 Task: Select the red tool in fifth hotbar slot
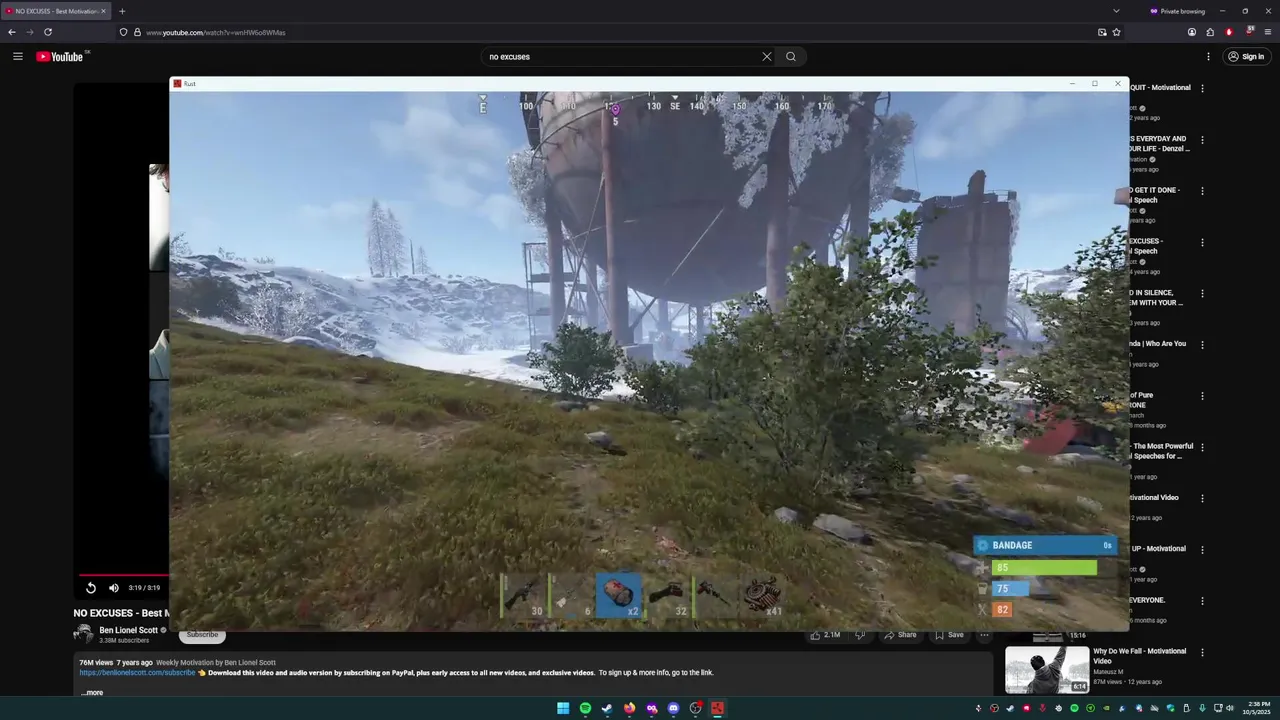click(714, 595)
